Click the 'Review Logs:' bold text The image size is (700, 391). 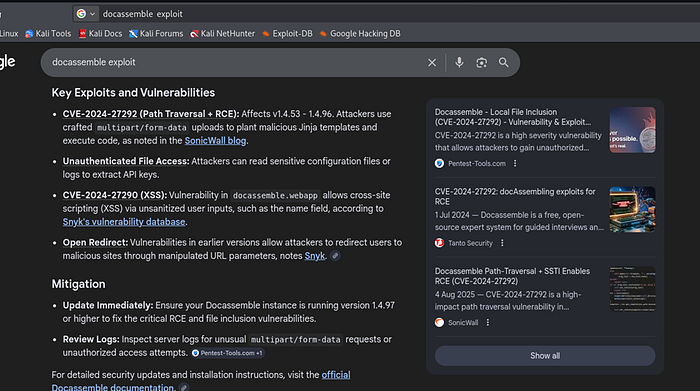[x=91, y=339]
